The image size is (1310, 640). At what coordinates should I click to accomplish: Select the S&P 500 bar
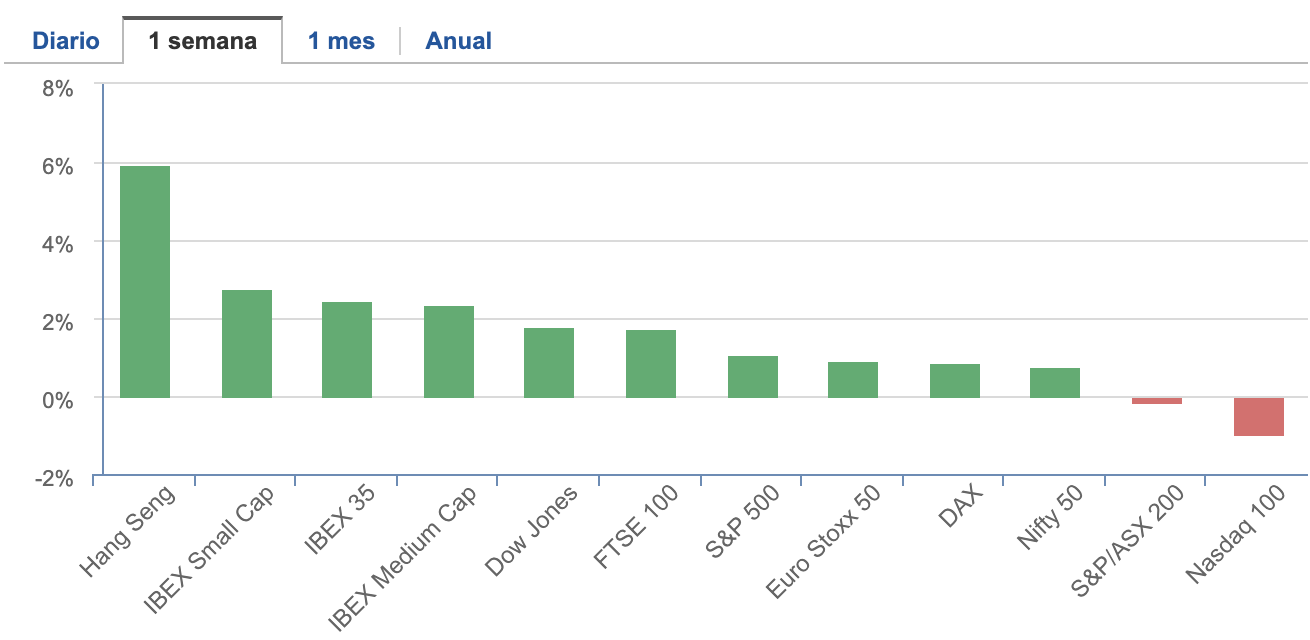point(753,377)
